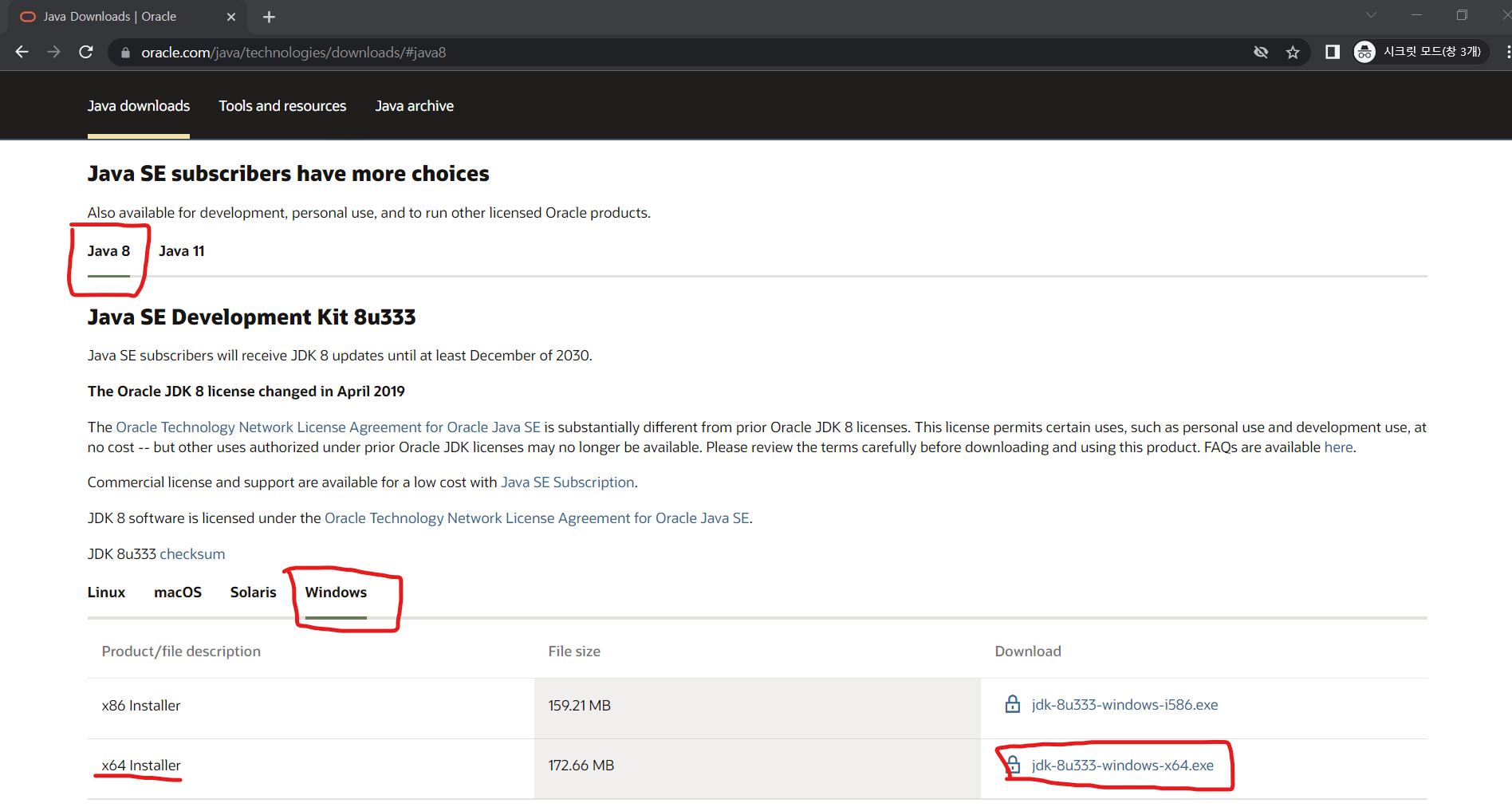Click the browser back arrow
The image size is (1512, 807).
(22, 52)
